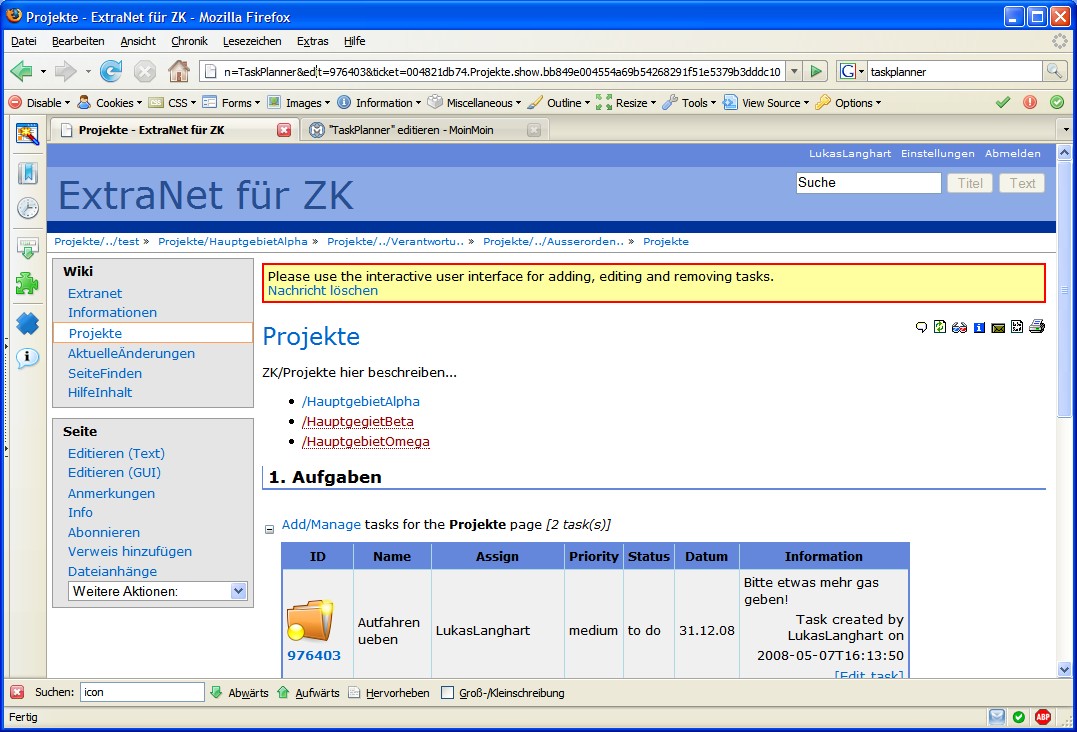This screenshot has width=1077, height=732.
Task: Click the Nachricht löschen link
Action: pos(322,291)
